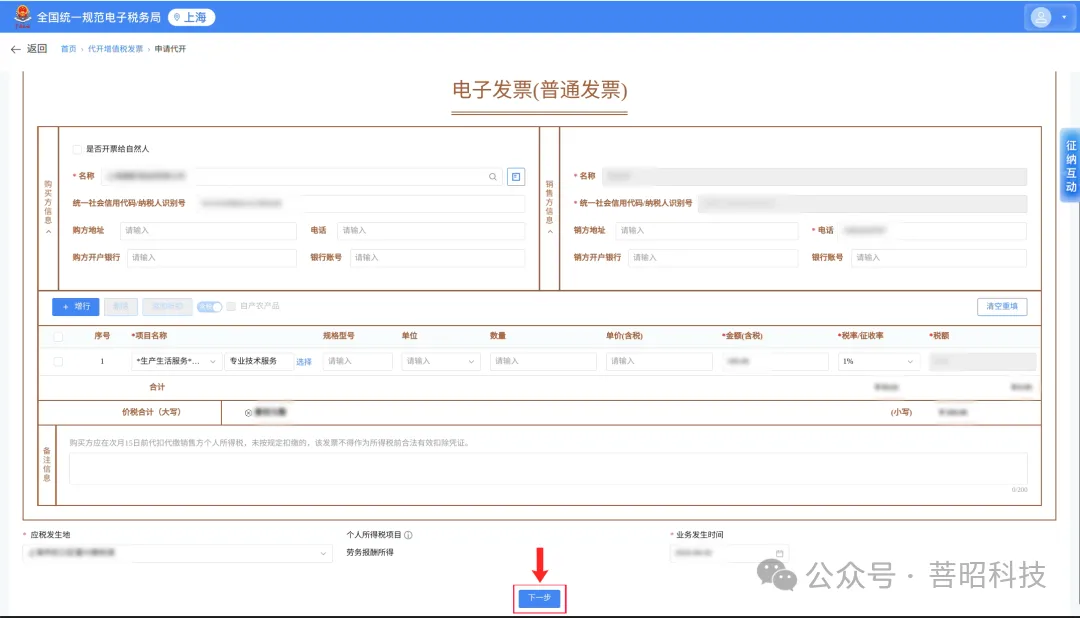The height and width of the screenshot is (618, 1080).
Task: Click the circled-x icon before amount in words
Action: (248, 413)
